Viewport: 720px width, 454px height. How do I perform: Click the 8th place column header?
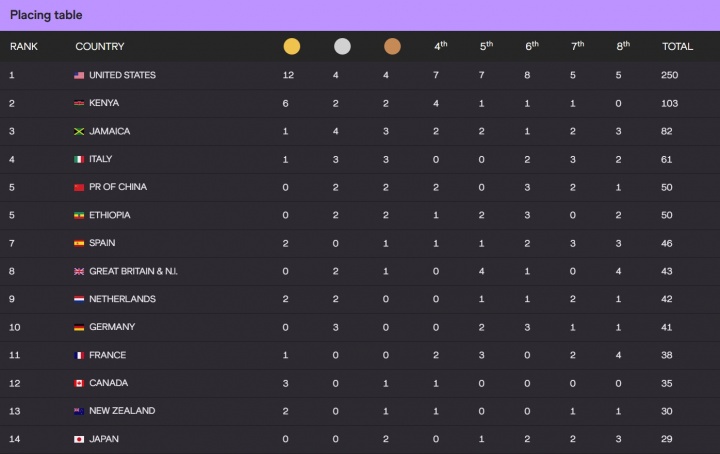click(x=623, y=46)
